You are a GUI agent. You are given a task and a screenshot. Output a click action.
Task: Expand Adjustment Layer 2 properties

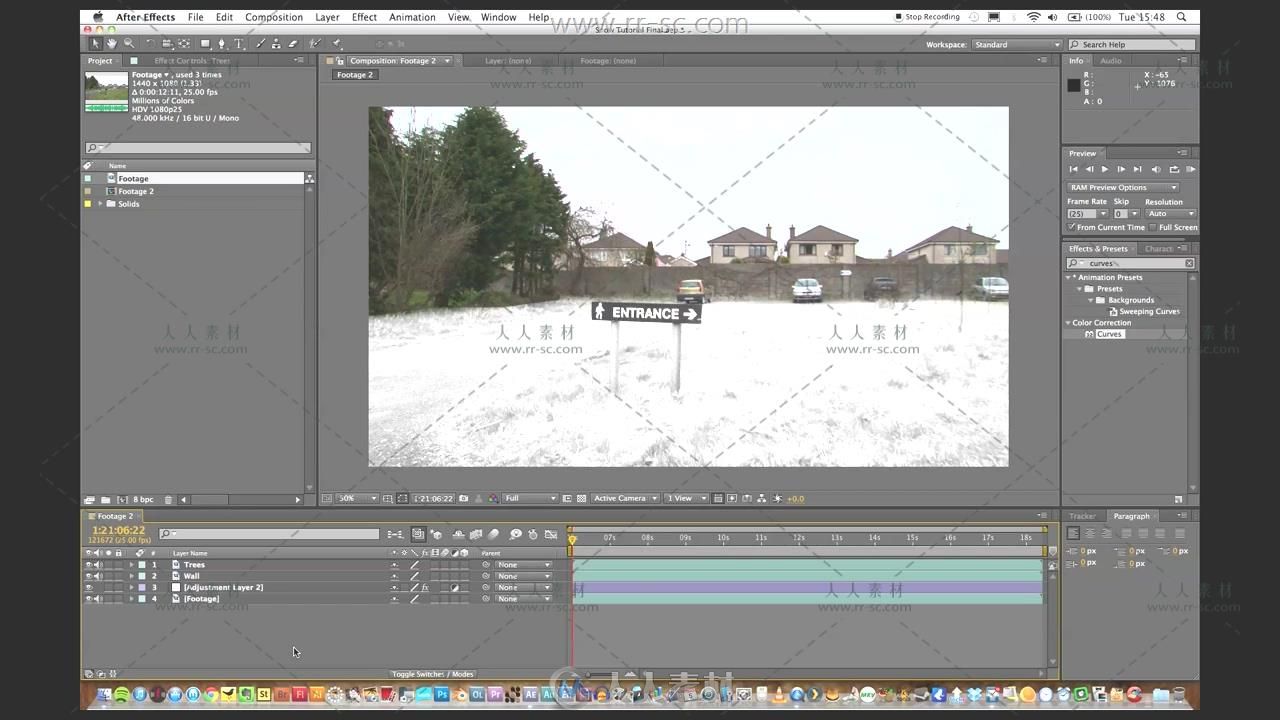(131, 588)
